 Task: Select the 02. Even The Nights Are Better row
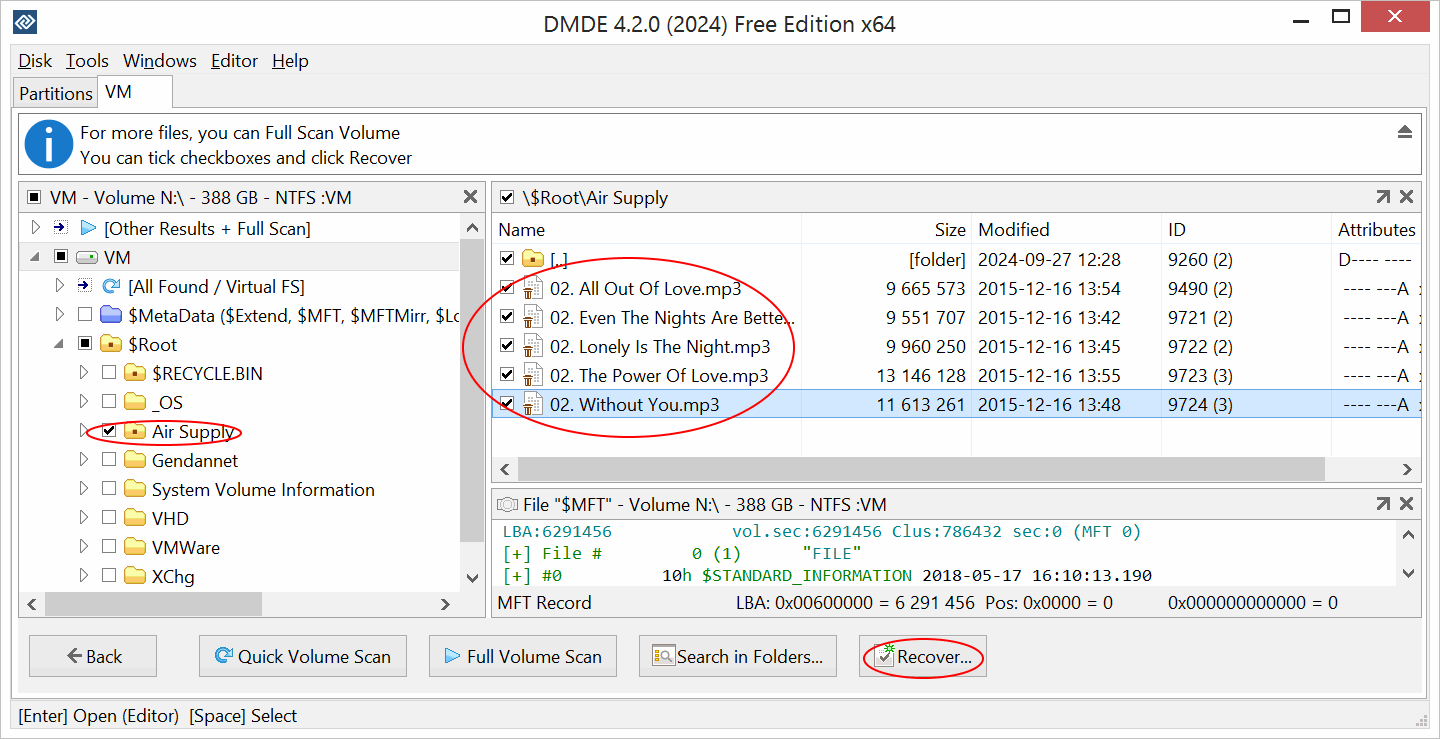957,317
